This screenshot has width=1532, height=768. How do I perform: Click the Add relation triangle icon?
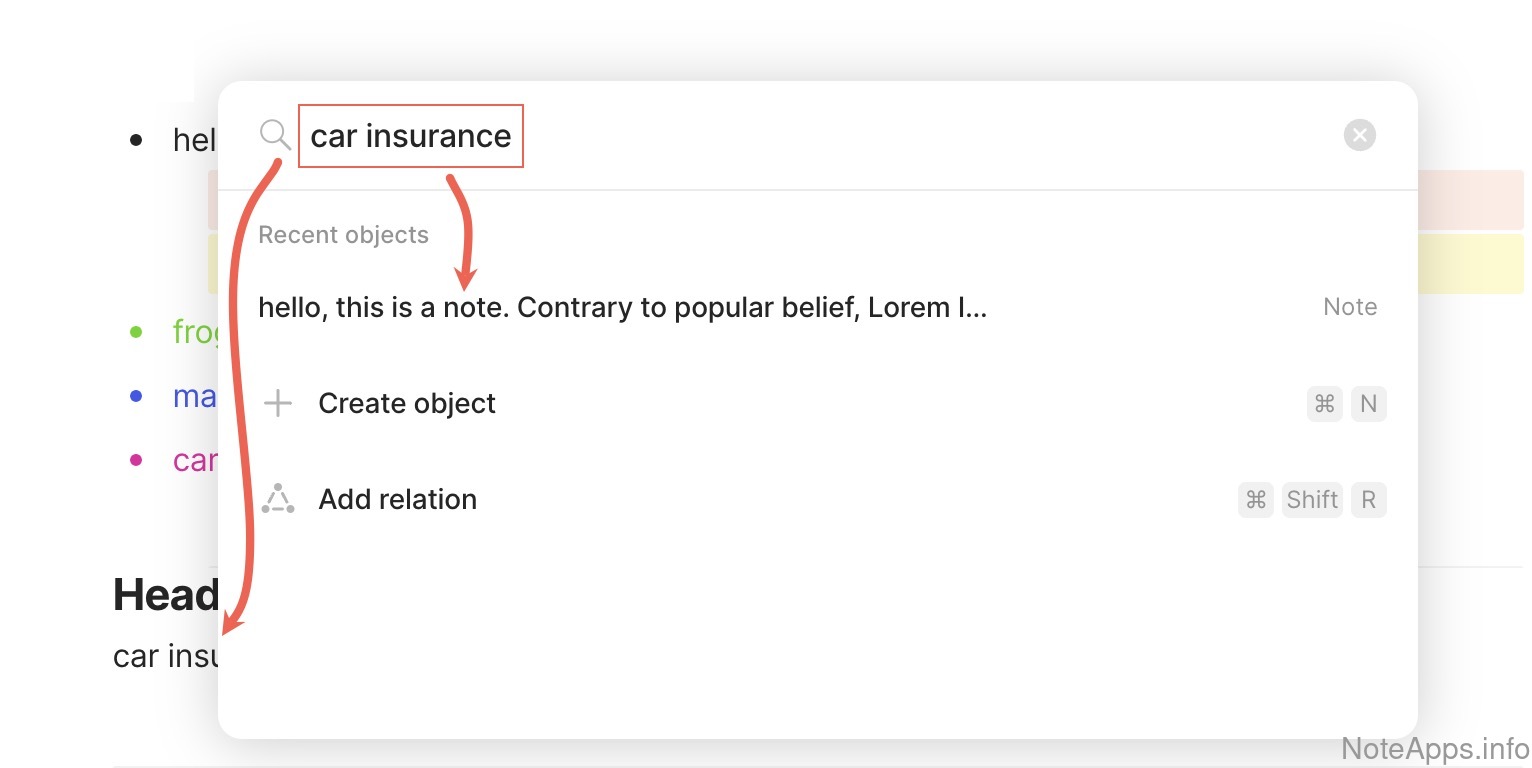point(278,499)
